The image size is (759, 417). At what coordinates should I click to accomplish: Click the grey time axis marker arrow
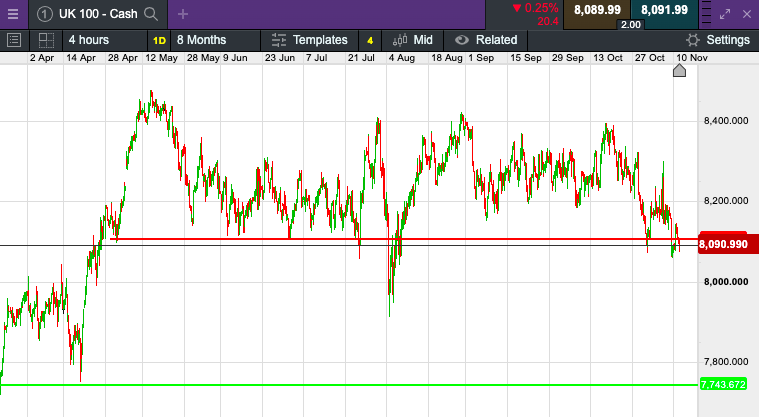680,71
